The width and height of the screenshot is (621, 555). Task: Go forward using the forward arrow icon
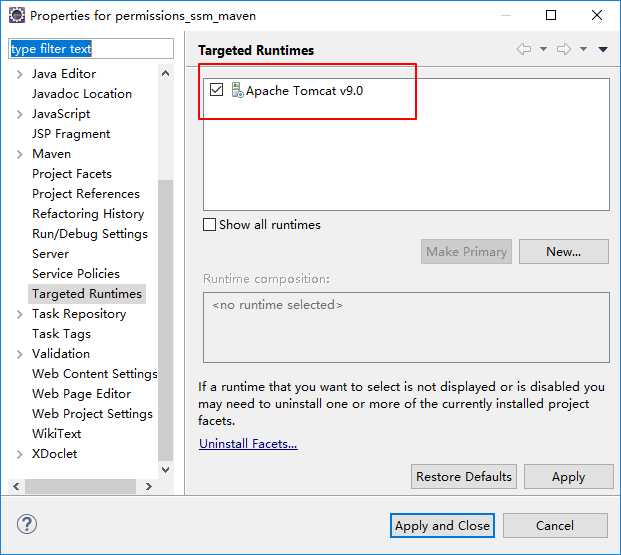coord(564,49)
